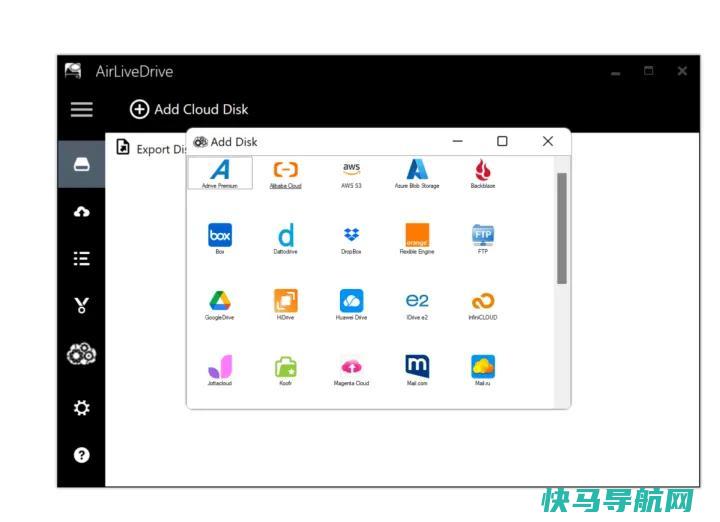Viewport: 720px width, 522px height.
Task: Select the Jottacloud service
Action: click(220, 370)
